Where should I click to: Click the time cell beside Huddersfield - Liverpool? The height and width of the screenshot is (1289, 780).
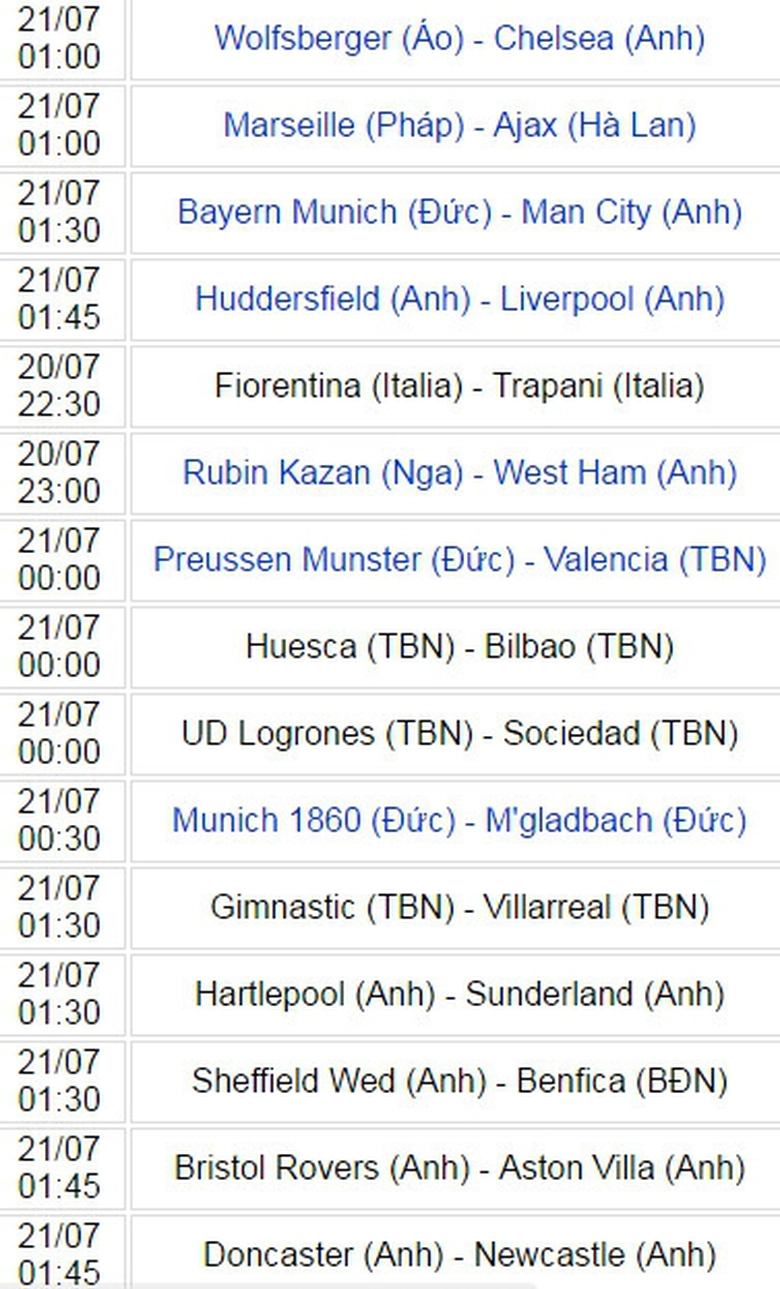[59, 299]
